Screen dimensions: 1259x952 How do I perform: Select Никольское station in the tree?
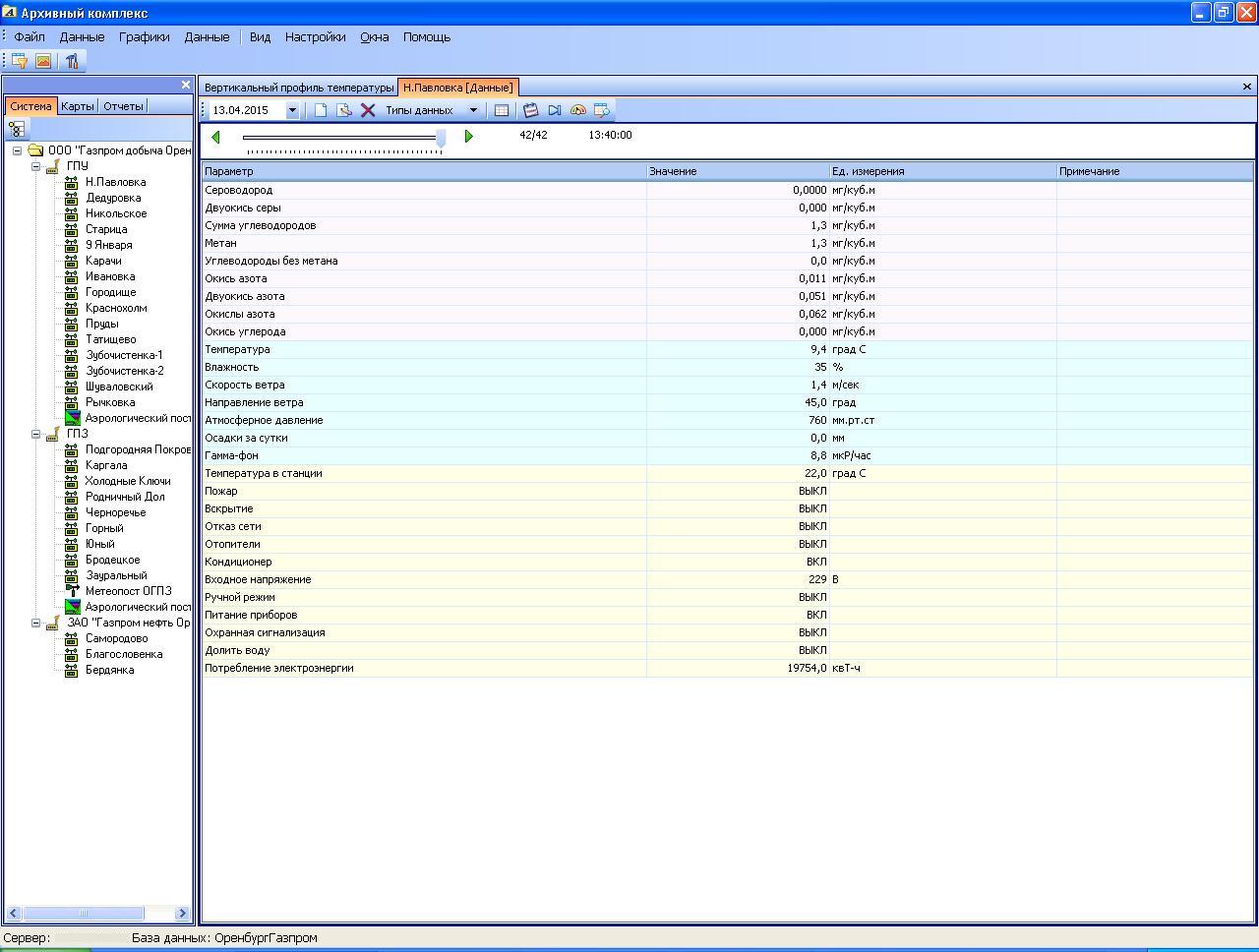pos(116,213)
